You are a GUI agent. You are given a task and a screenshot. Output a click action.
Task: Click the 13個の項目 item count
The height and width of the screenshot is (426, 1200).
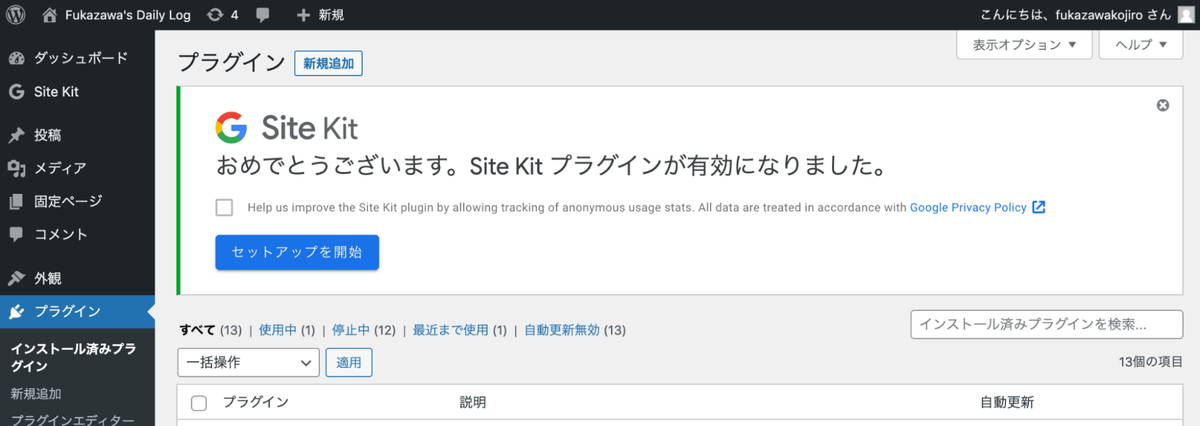click(1151, 362)
